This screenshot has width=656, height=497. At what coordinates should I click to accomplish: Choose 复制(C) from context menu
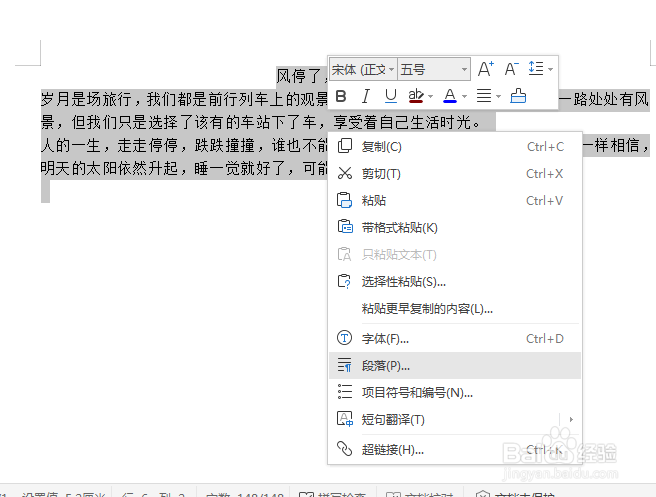click(455, 147)
